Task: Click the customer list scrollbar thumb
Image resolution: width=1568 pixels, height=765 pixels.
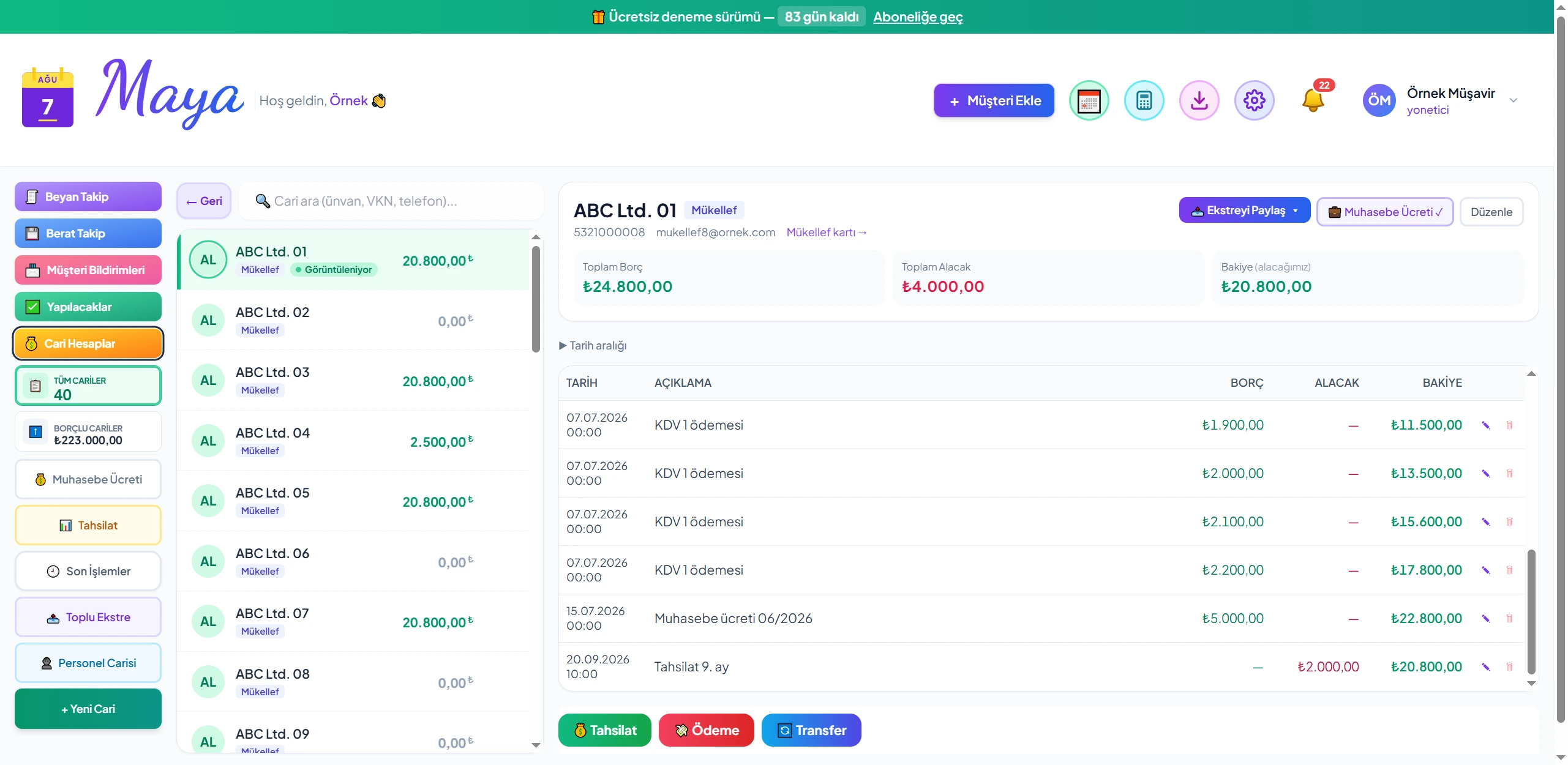Action: (536, 299)
